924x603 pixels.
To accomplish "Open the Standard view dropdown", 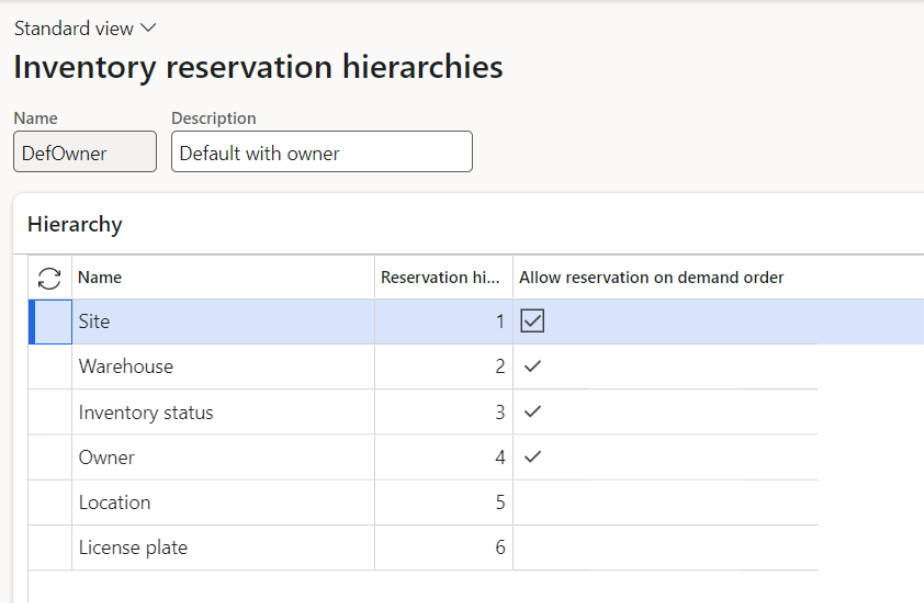I will (x=85, y=28).
